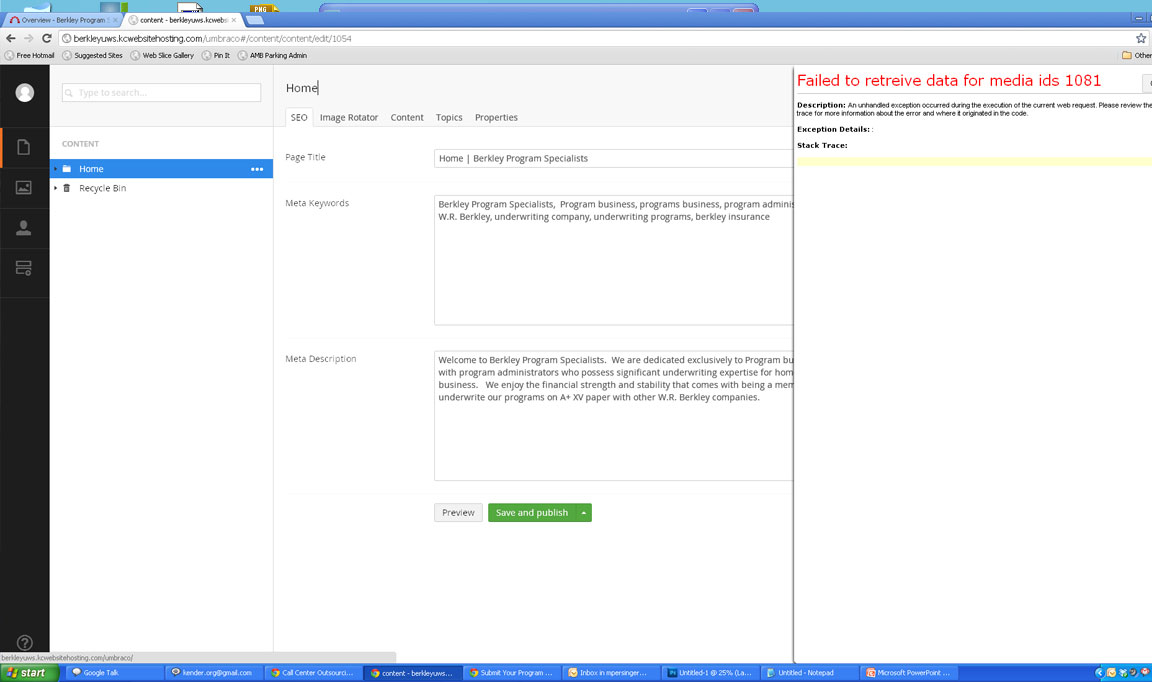The height and width of the screenshot is (682, 1152).
Task: Switch to Inbox in mpersinger taskbar window
Action: pyautogui.click(x=611, y=673)
